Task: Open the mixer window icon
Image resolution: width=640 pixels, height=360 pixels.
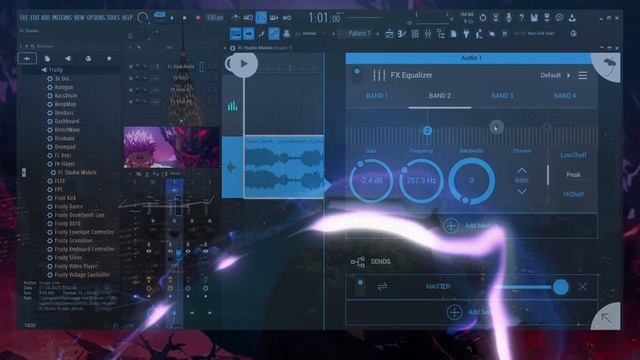Action: 428,34
